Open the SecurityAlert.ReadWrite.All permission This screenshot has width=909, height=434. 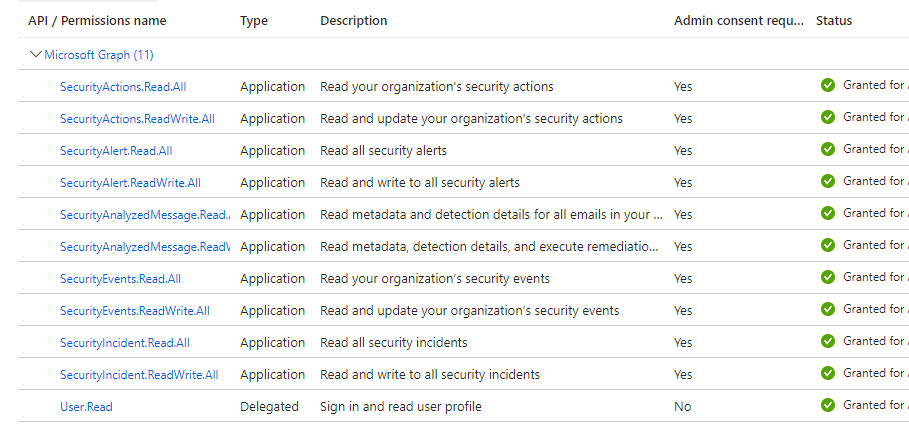pos(130,183)
